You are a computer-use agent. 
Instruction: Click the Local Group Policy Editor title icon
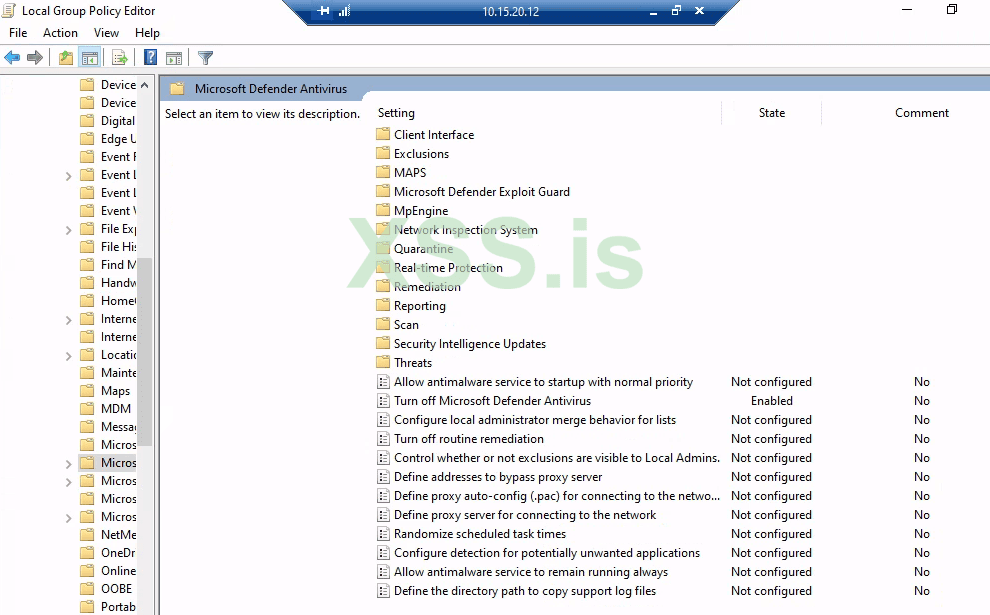pyautogui.click(x=9, y=11)
